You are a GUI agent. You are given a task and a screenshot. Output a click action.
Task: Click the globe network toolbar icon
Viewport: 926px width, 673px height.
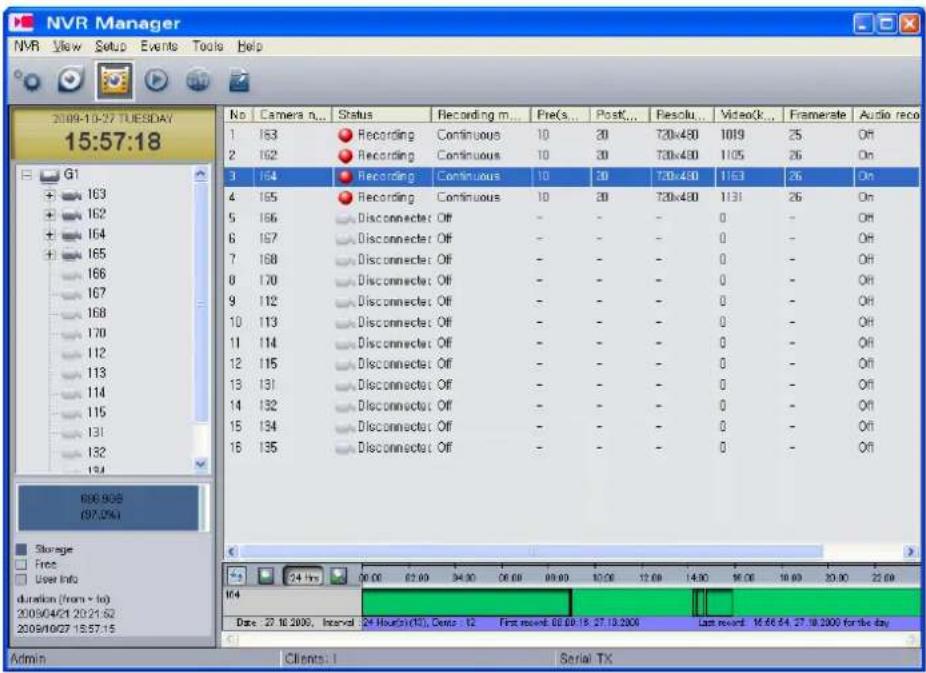[x=198, y=81]
